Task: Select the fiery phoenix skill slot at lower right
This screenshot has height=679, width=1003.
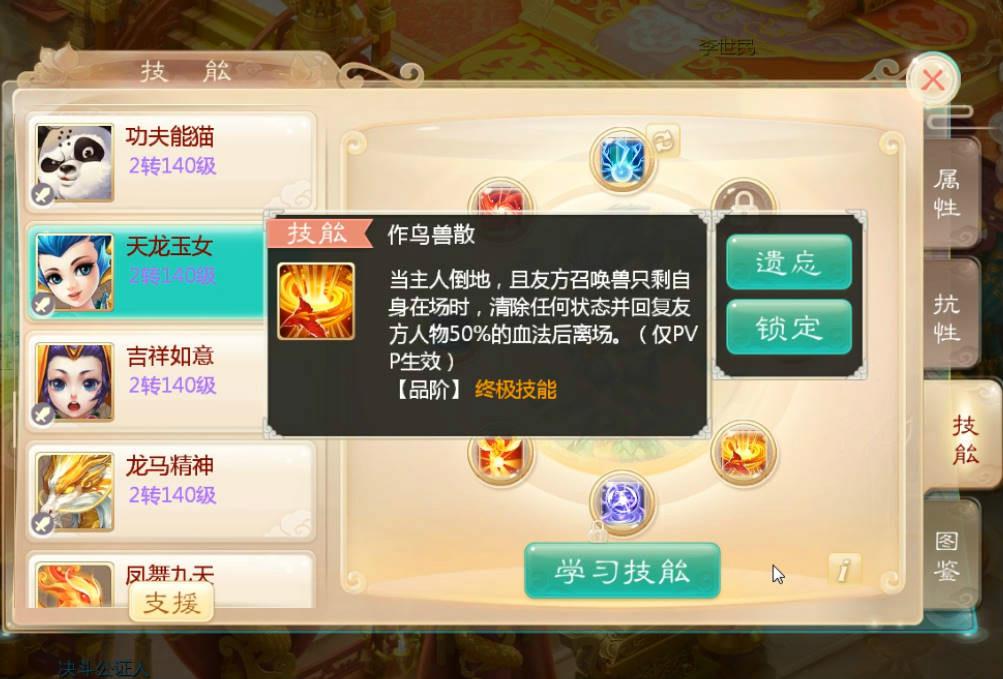Action: 743,453
